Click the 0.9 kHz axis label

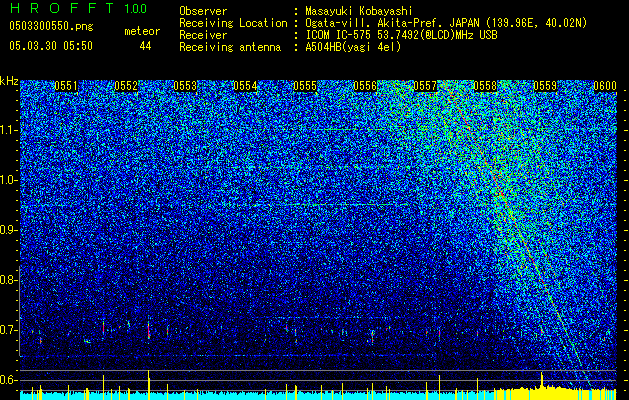[x=9, y=230]
